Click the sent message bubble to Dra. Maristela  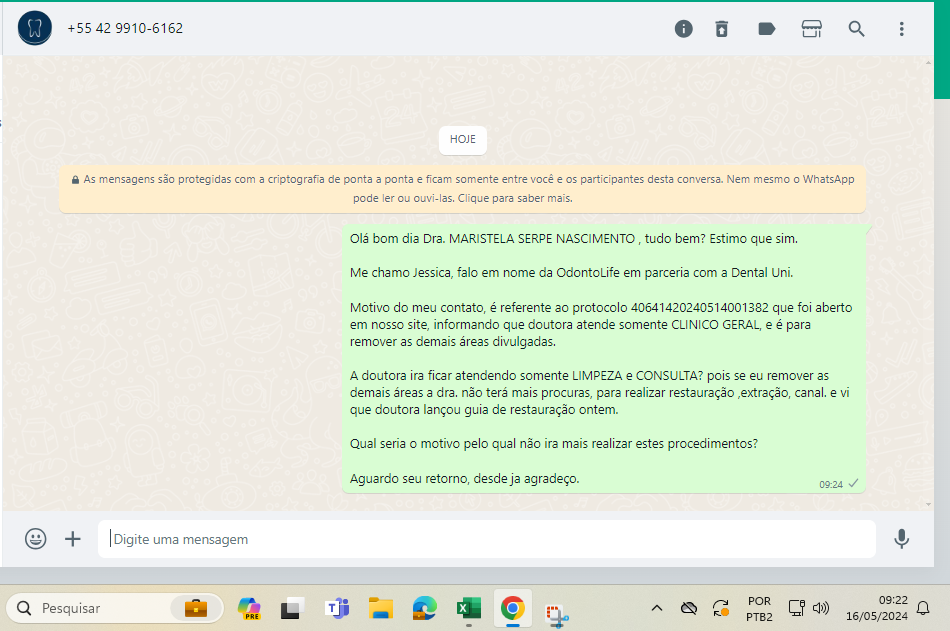[604, 359]
